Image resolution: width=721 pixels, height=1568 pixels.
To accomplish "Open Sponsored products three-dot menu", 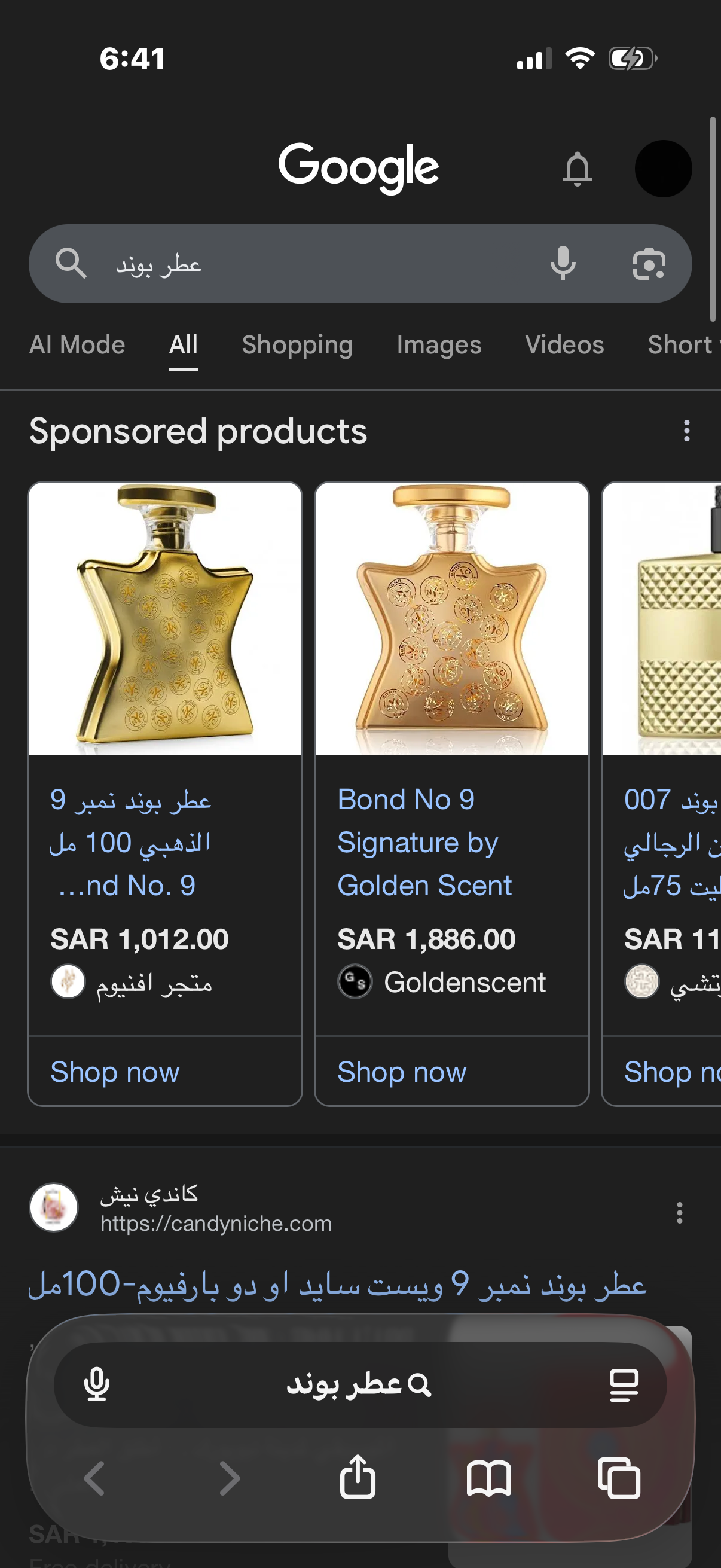I will pos(686,431).
